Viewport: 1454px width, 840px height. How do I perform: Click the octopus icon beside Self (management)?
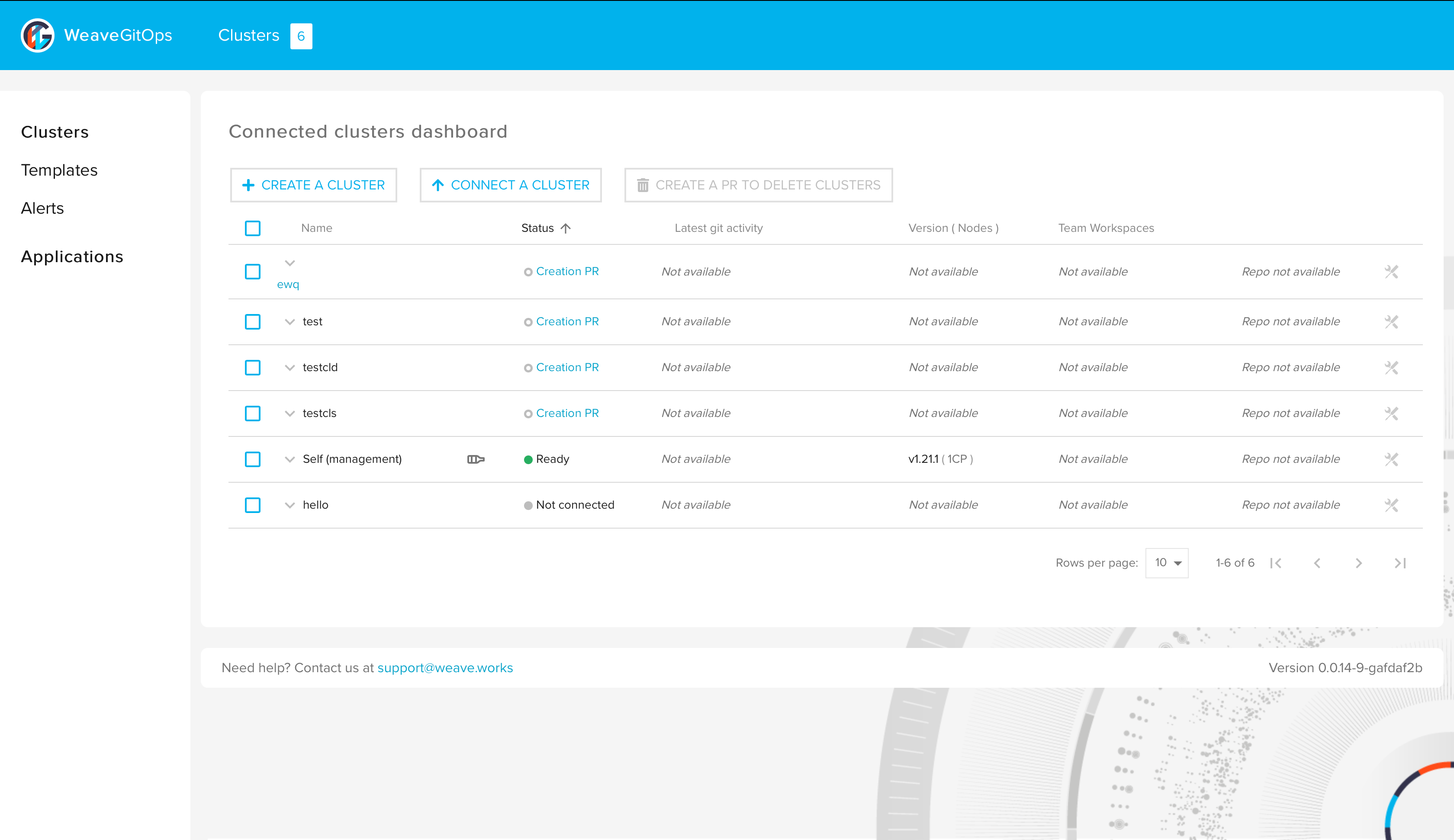tap(476, 459)
